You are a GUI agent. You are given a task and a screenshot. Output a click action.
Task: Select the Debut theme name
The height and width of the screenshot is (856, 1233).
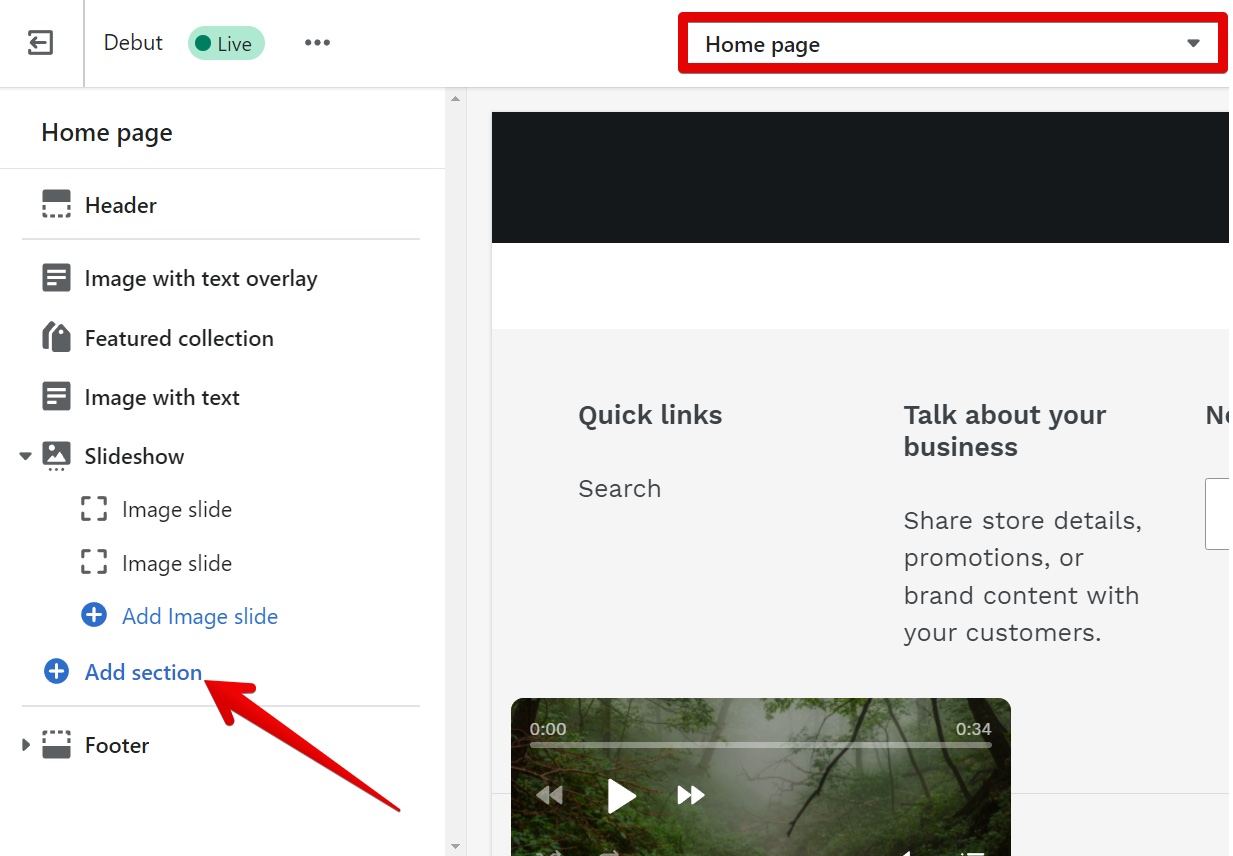click(132, 42)
